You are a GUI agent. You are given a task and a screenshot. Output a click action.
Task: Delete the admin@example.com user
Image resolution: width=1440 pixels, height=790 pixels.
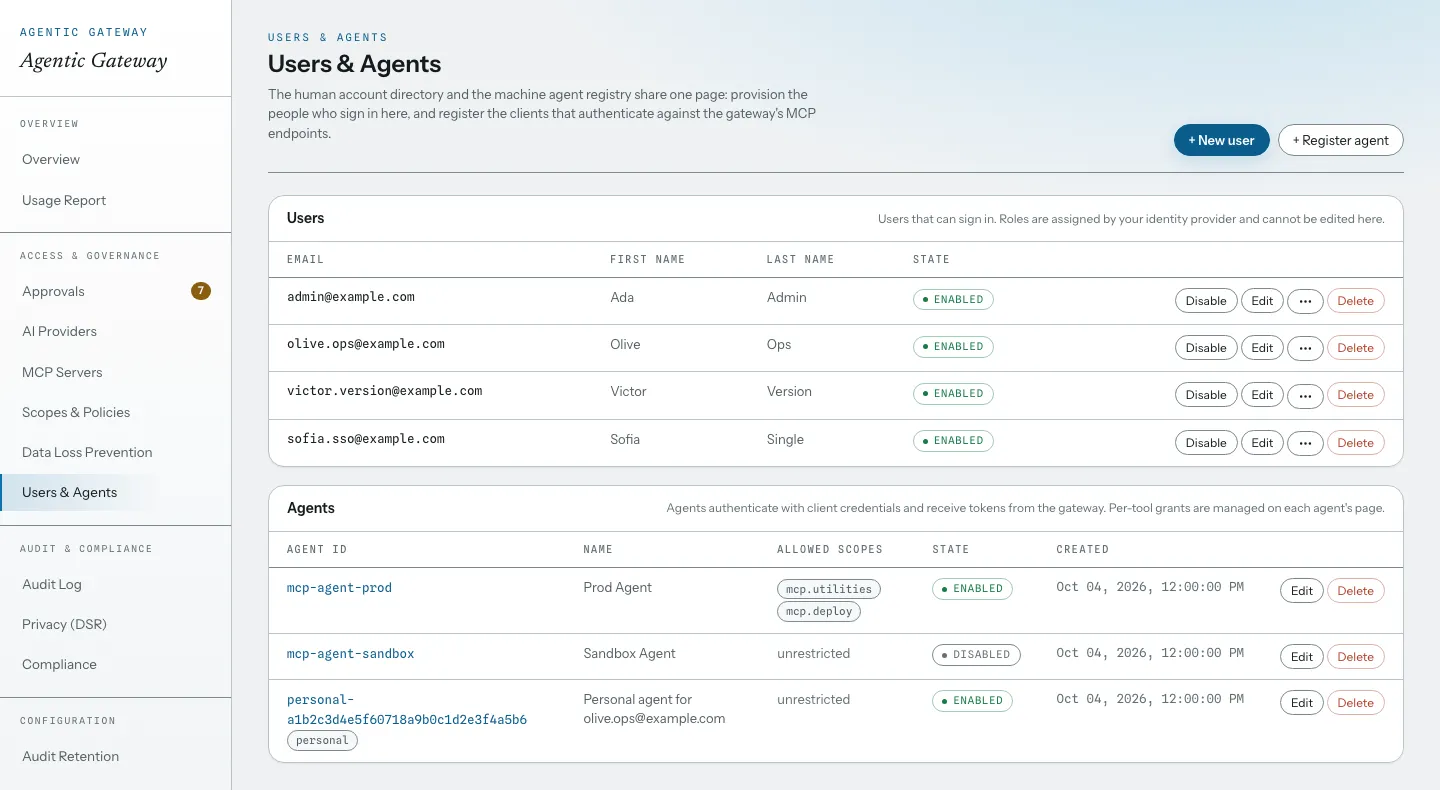[1356, 301]
